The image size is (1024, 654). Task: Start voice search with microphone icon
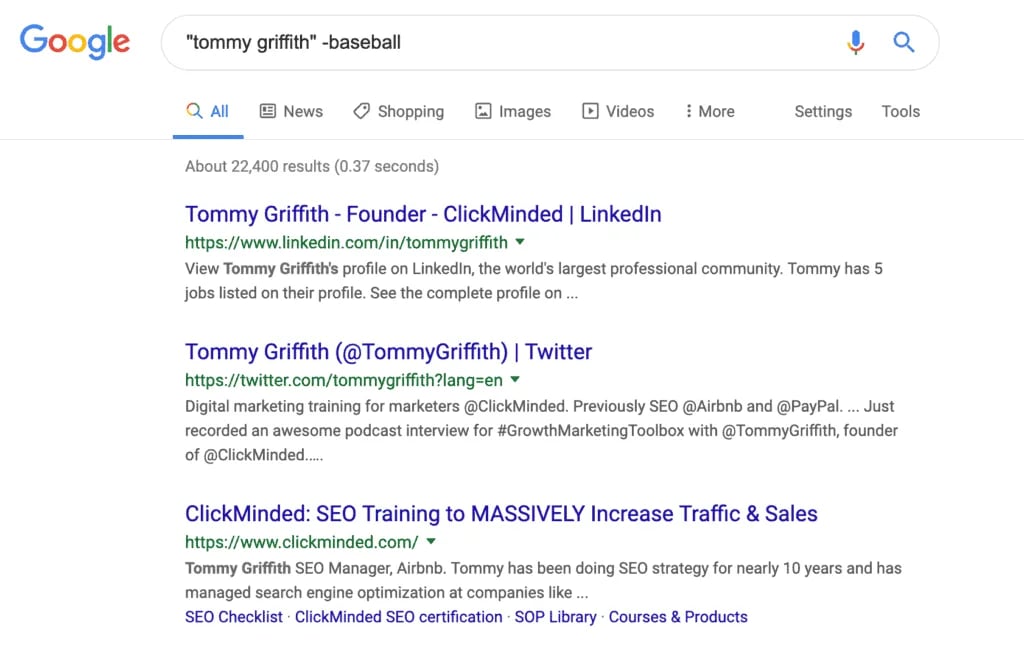[x=856, y=42]
